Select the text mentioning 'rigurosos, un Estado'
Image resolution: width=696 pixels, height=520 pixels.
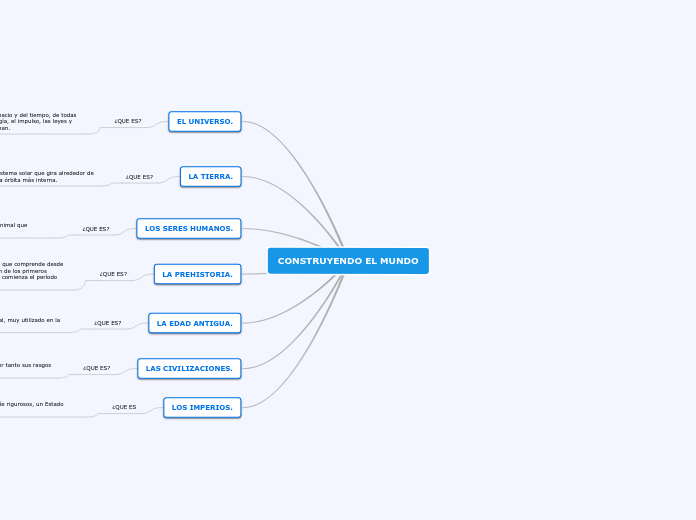tap(32, 404)
